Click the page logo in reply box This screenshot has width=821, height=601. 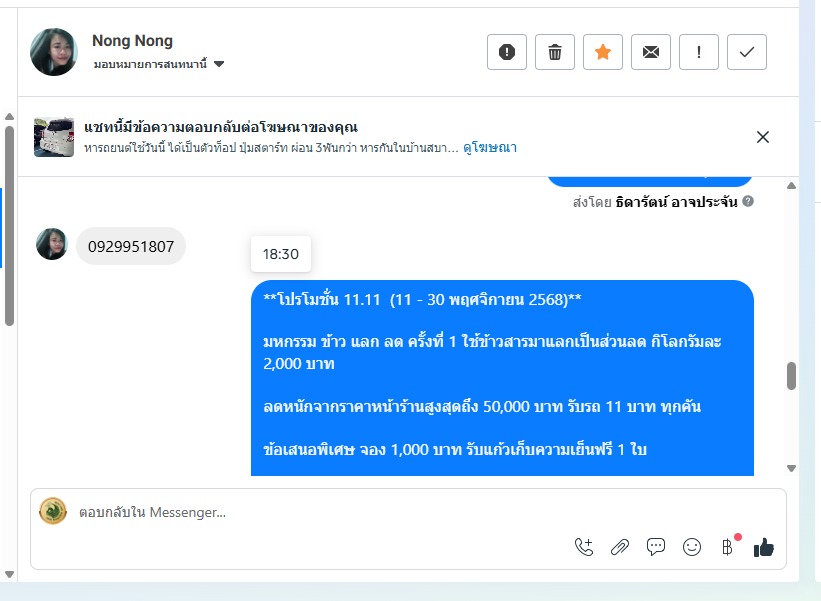[53, 511]
